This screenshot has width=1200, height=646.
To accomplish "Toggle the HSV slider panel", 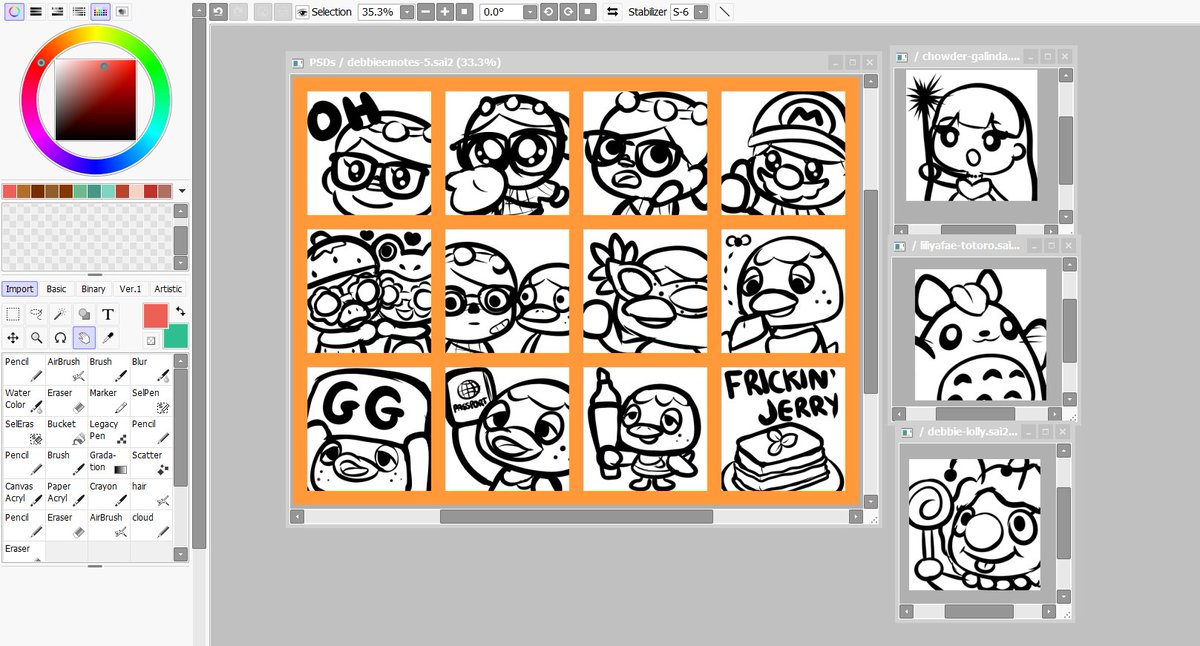I will [x=57, y=11].
